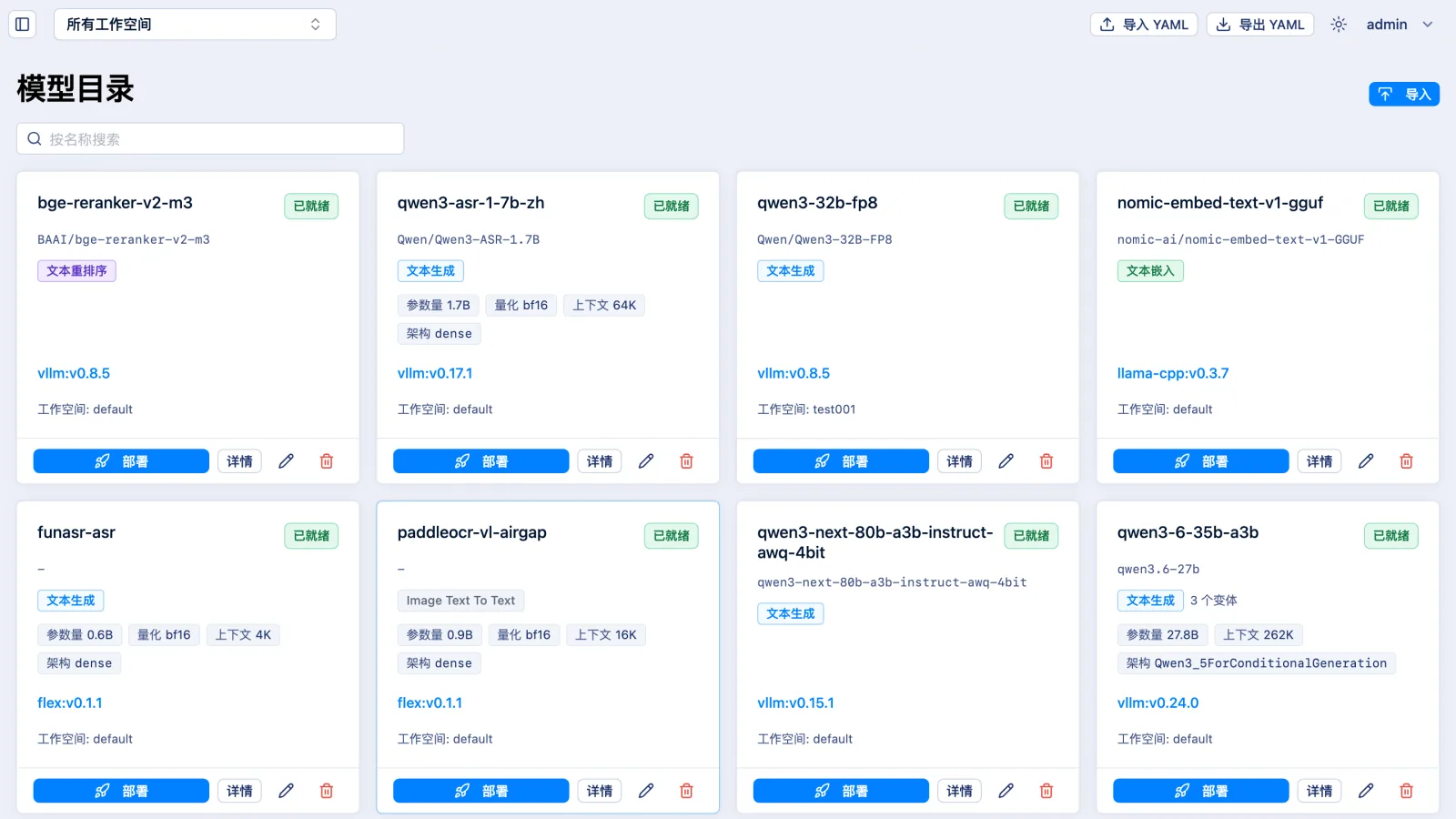Open the flex:v0.1.1 link on paddleocr-vl-airgap

430,703
